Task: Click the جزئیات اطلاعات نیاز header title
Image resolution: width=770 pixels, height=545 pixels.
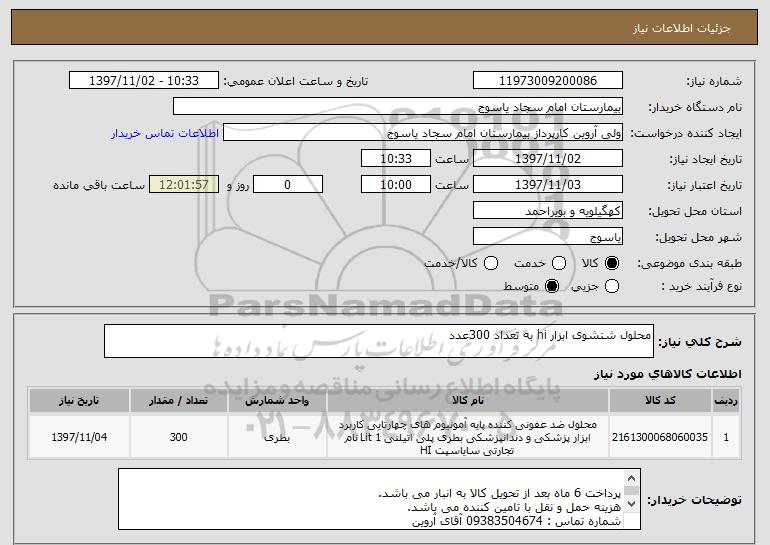Action: (x=682, y=28)
